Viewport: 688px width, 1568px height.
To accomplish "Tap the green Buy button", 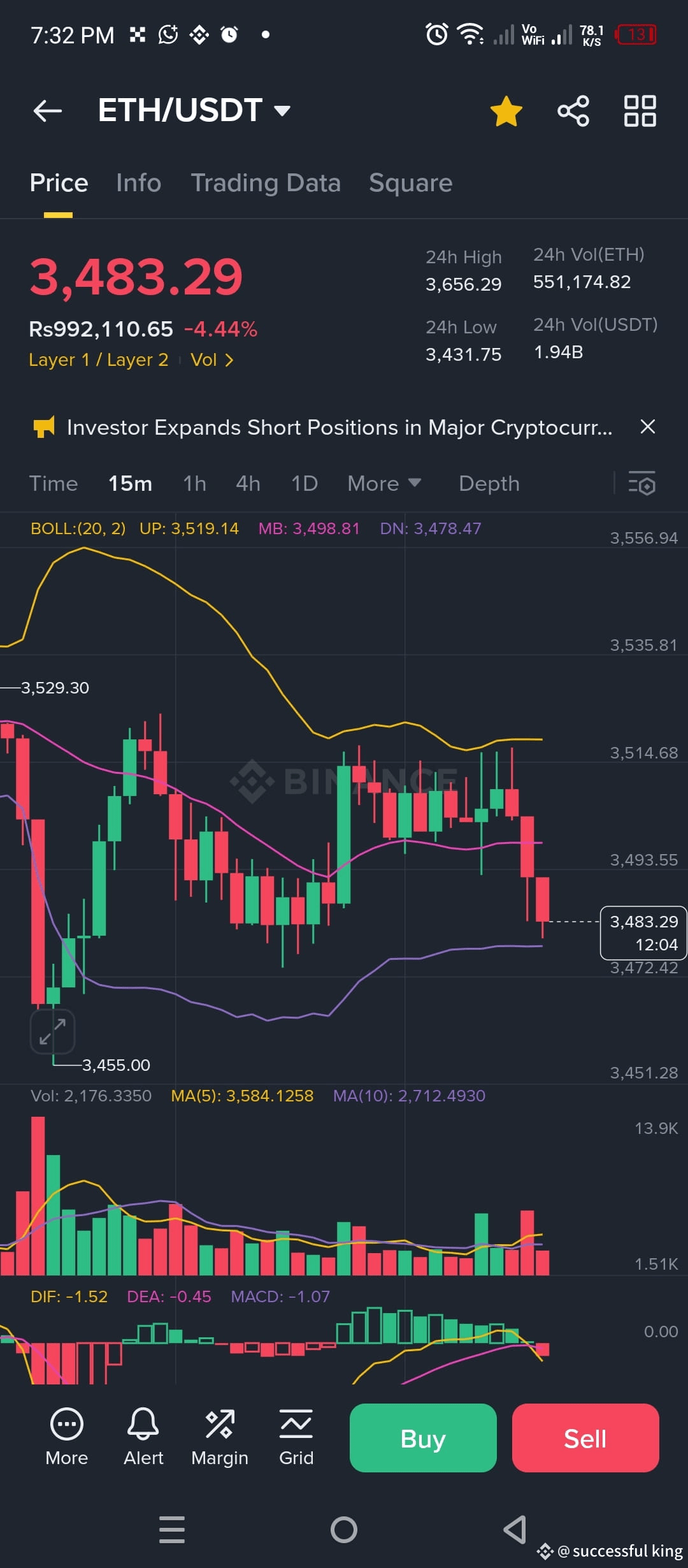I will click(x=423, y=1438).
